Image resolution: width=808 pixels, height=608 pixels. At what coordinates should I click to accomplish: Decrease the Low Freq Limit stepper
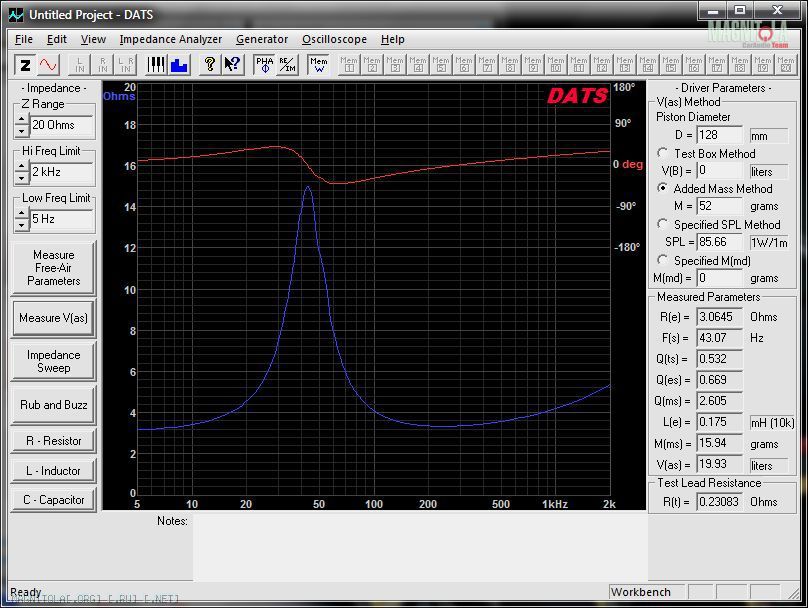coord(21,225)
